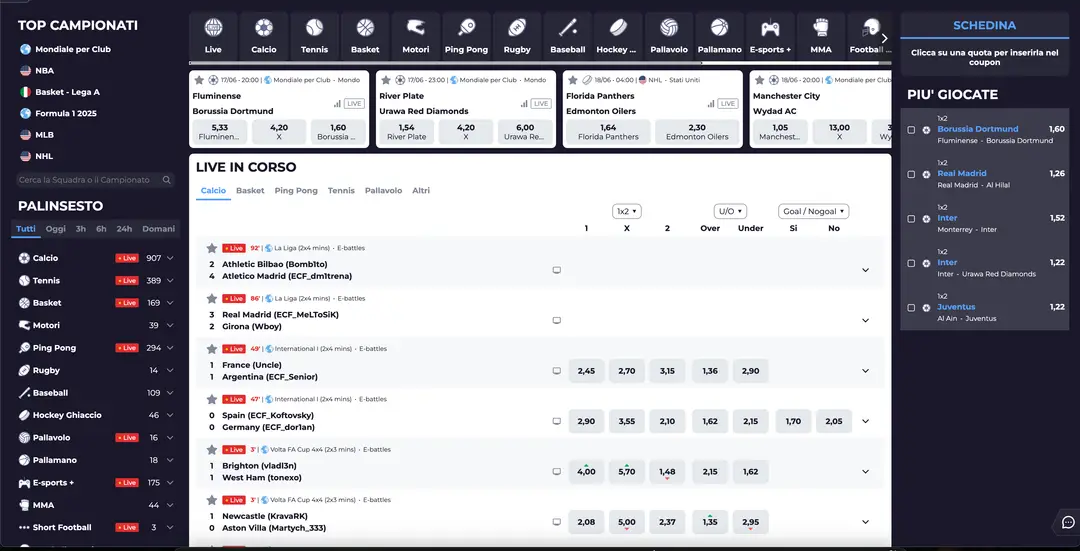Open stats icon on Florida Panthers card
Image resolution: width=1080 pixels, height=551 pixels.
point(710,103)
